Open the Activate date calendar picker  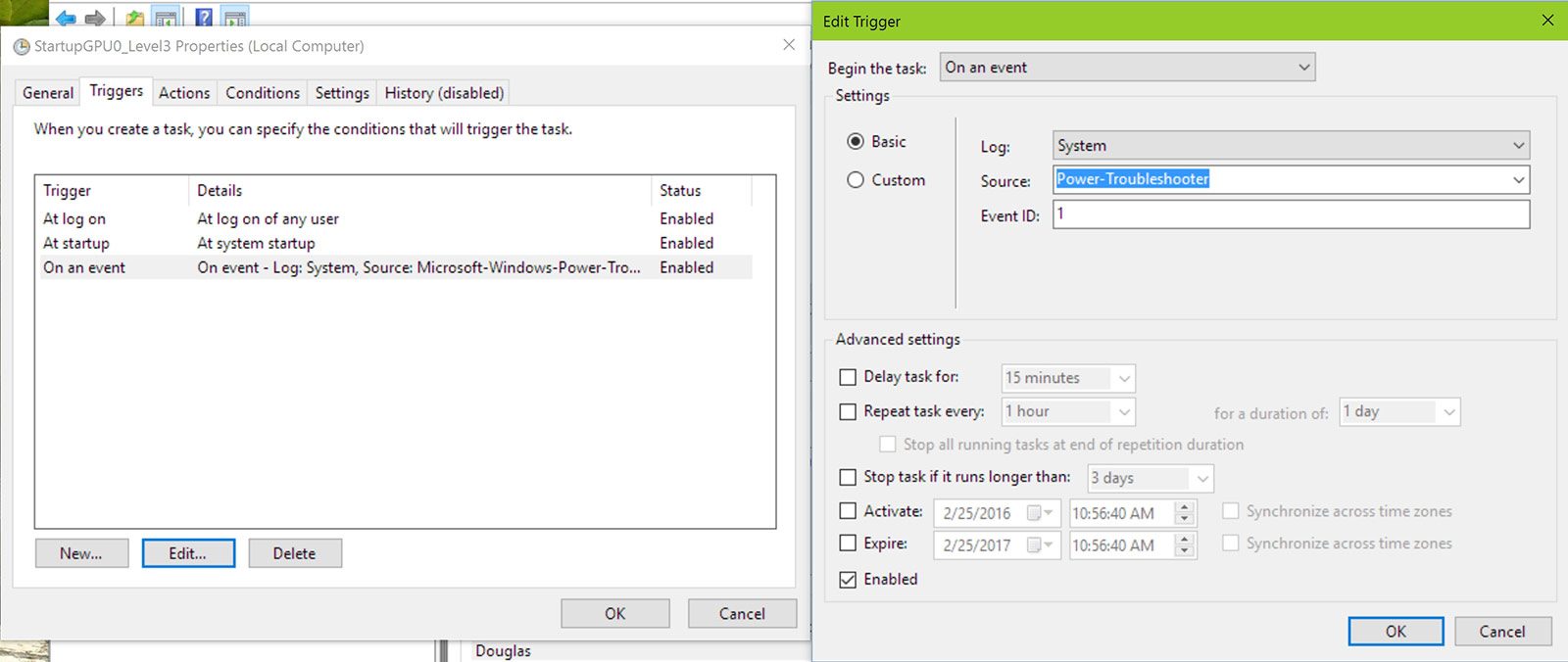click(x=1040, y=513)
